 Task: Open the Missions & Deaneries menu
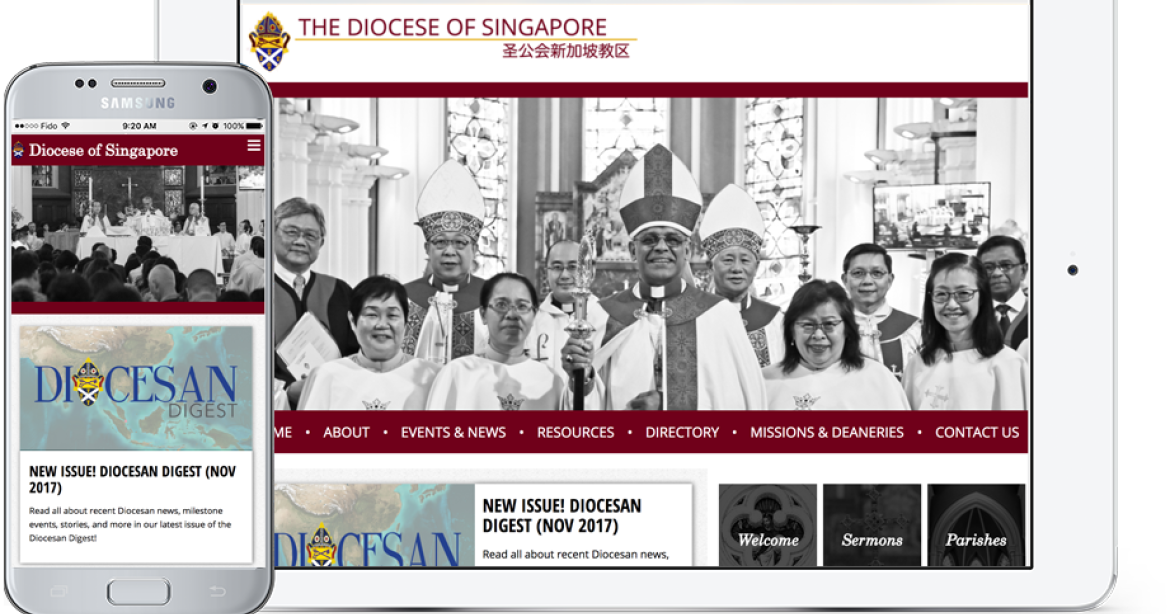click(x=827, y=432)
